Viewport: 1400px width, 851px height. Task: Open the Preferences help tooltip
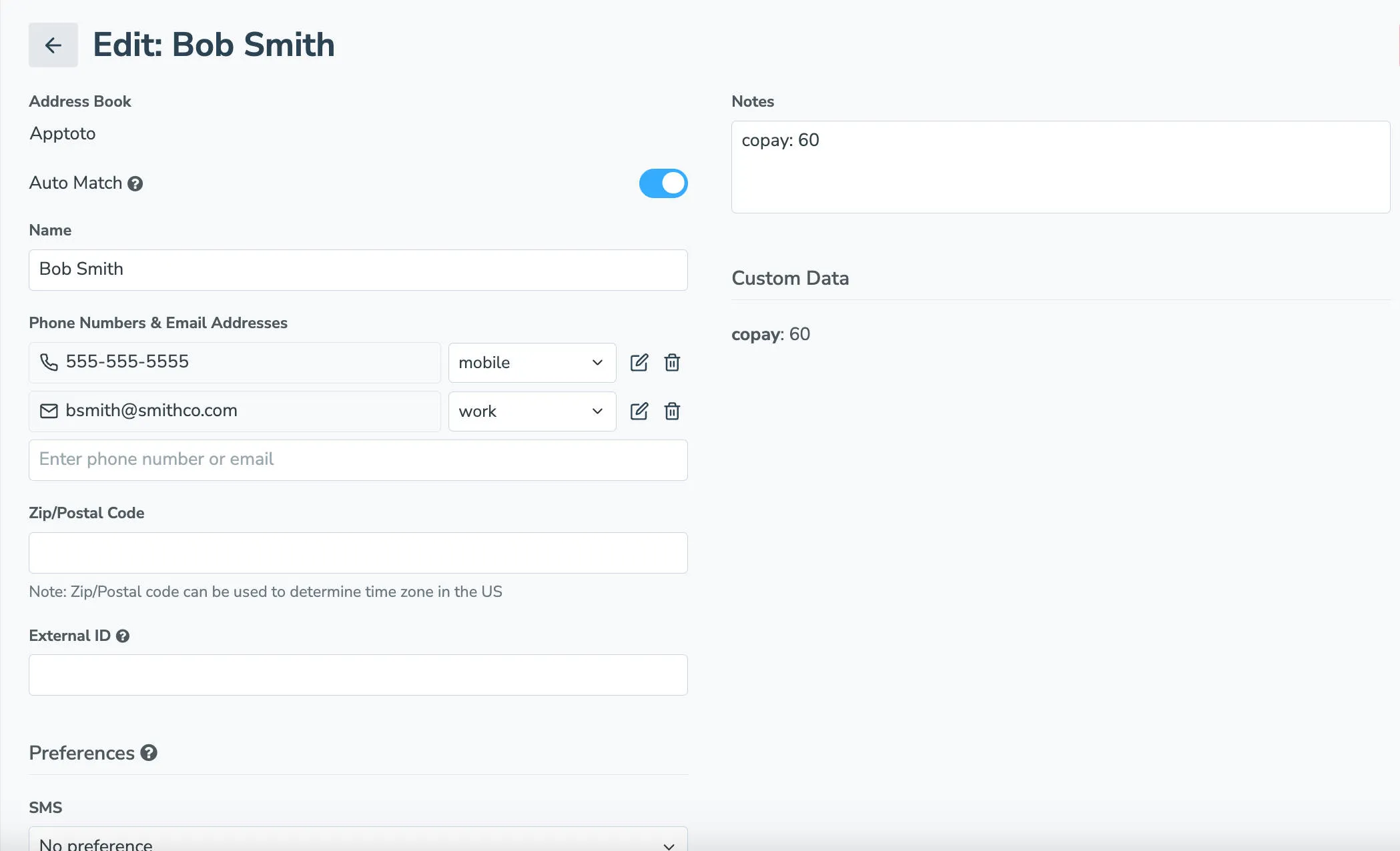148,753
